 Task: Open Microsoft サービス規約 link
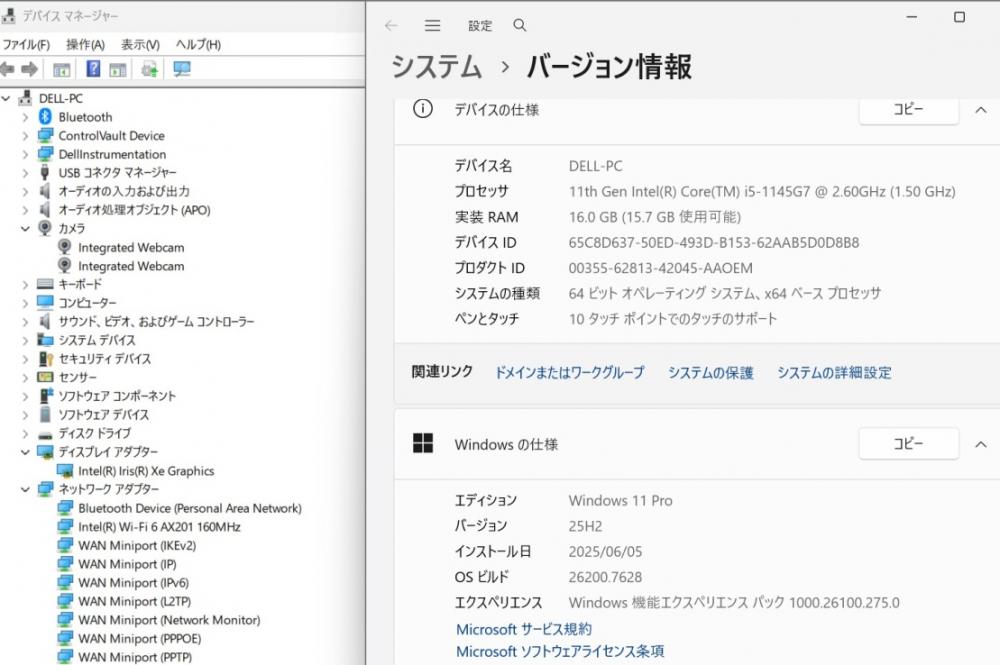(524, 629)
